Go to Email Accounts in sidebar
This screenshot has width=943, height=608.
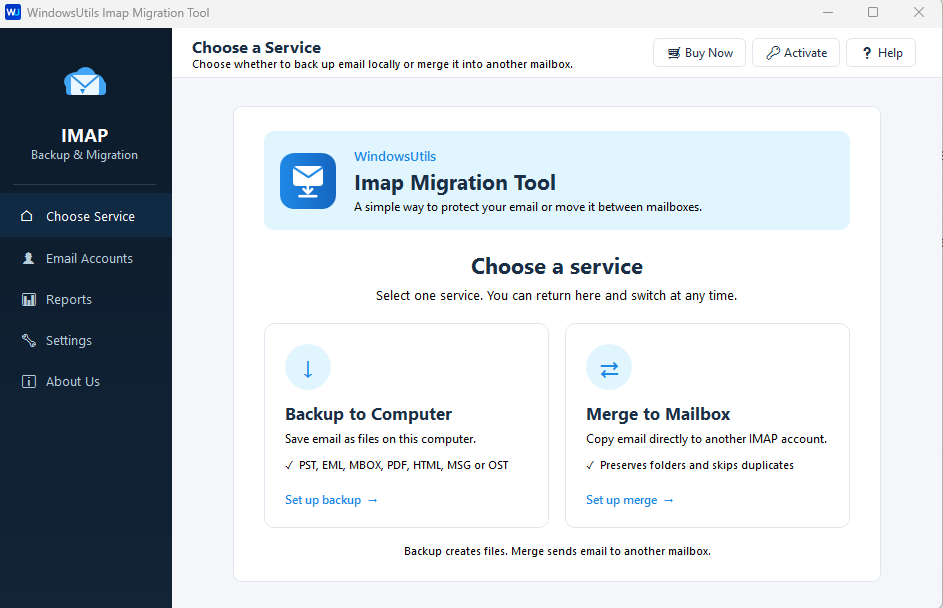coord(86,258)
